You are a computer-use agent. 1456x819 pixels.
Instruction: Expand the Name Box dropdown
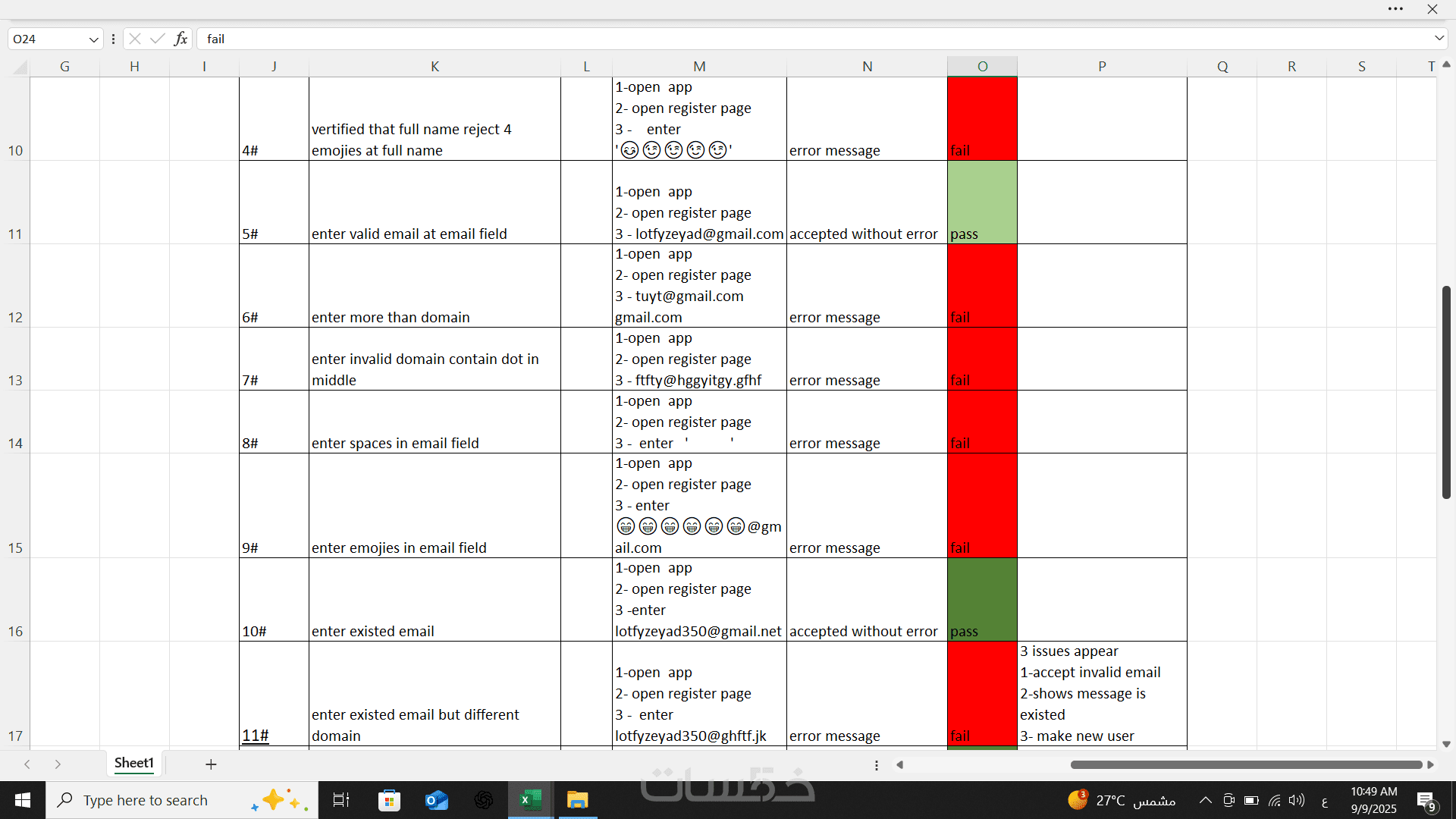[x=93, y=39]
